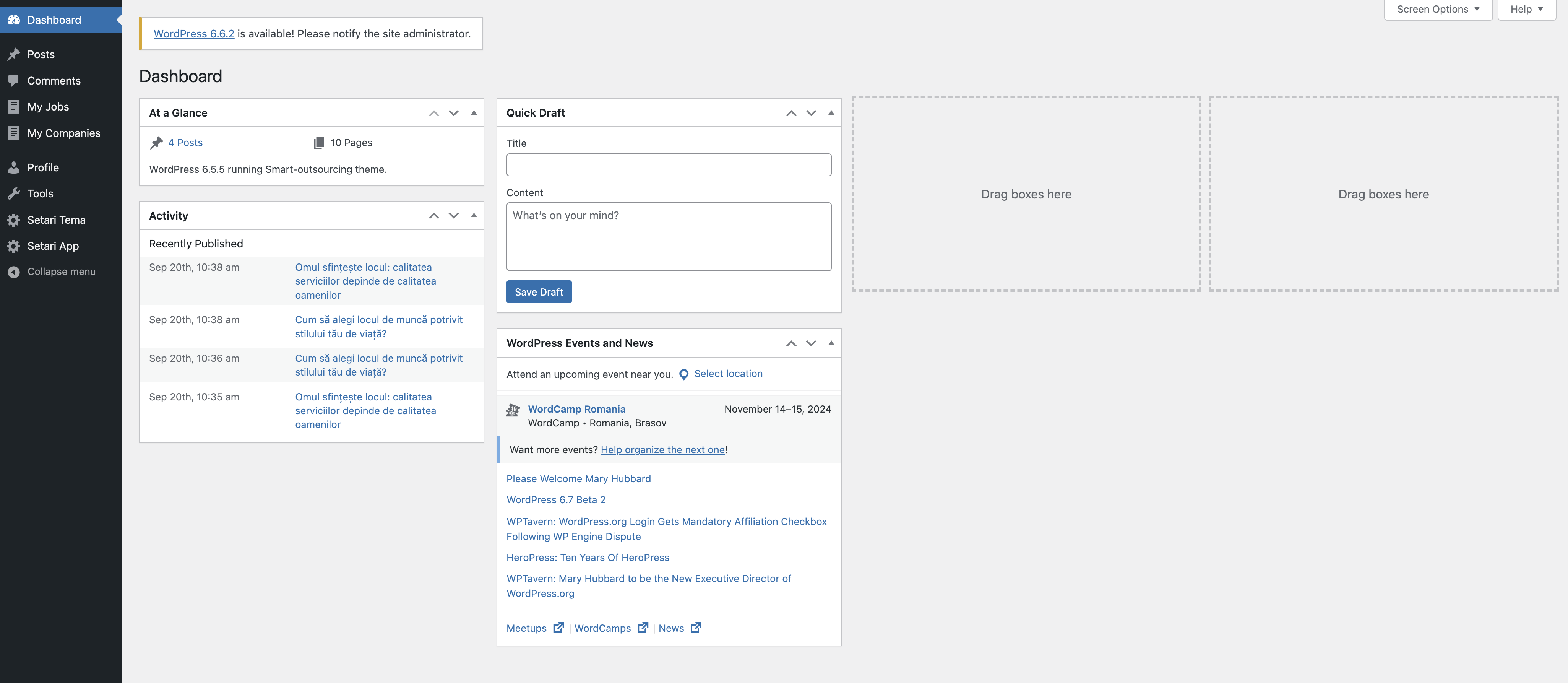
Task: Open My Jobs menu item
Action: point(61,107)
